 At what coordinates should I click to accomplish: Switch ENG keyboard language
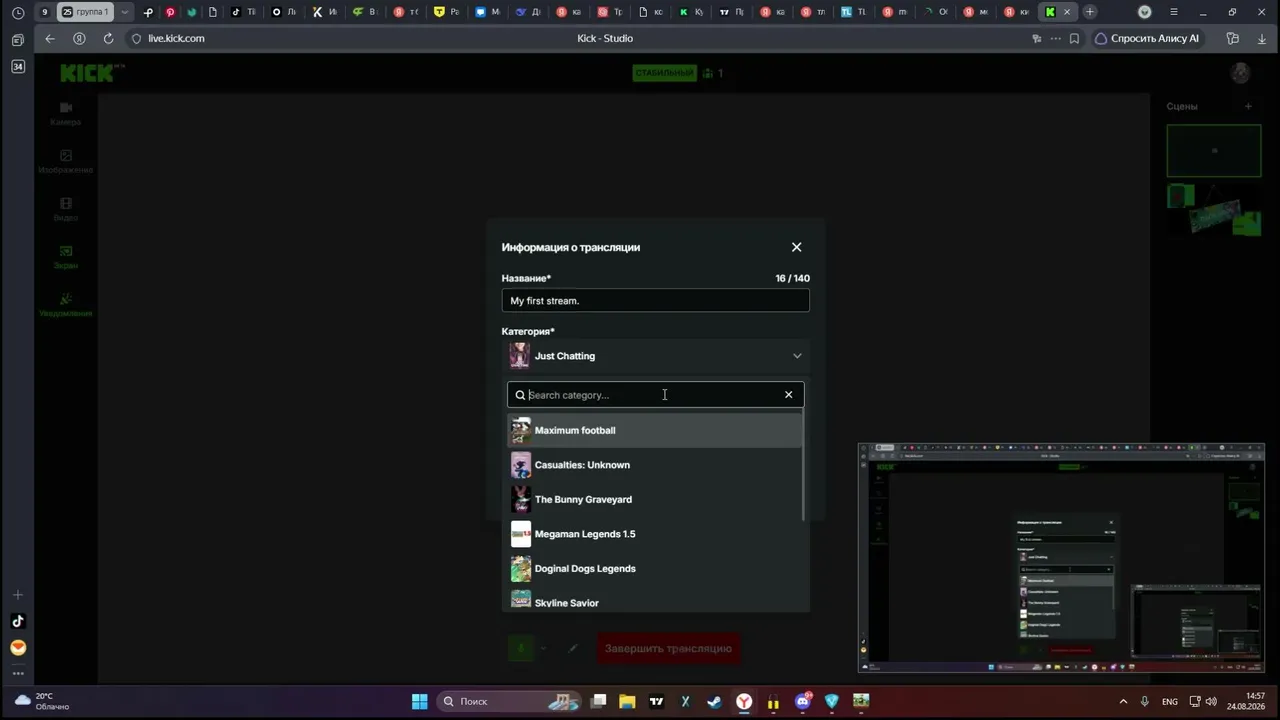tap(1169, 702)
